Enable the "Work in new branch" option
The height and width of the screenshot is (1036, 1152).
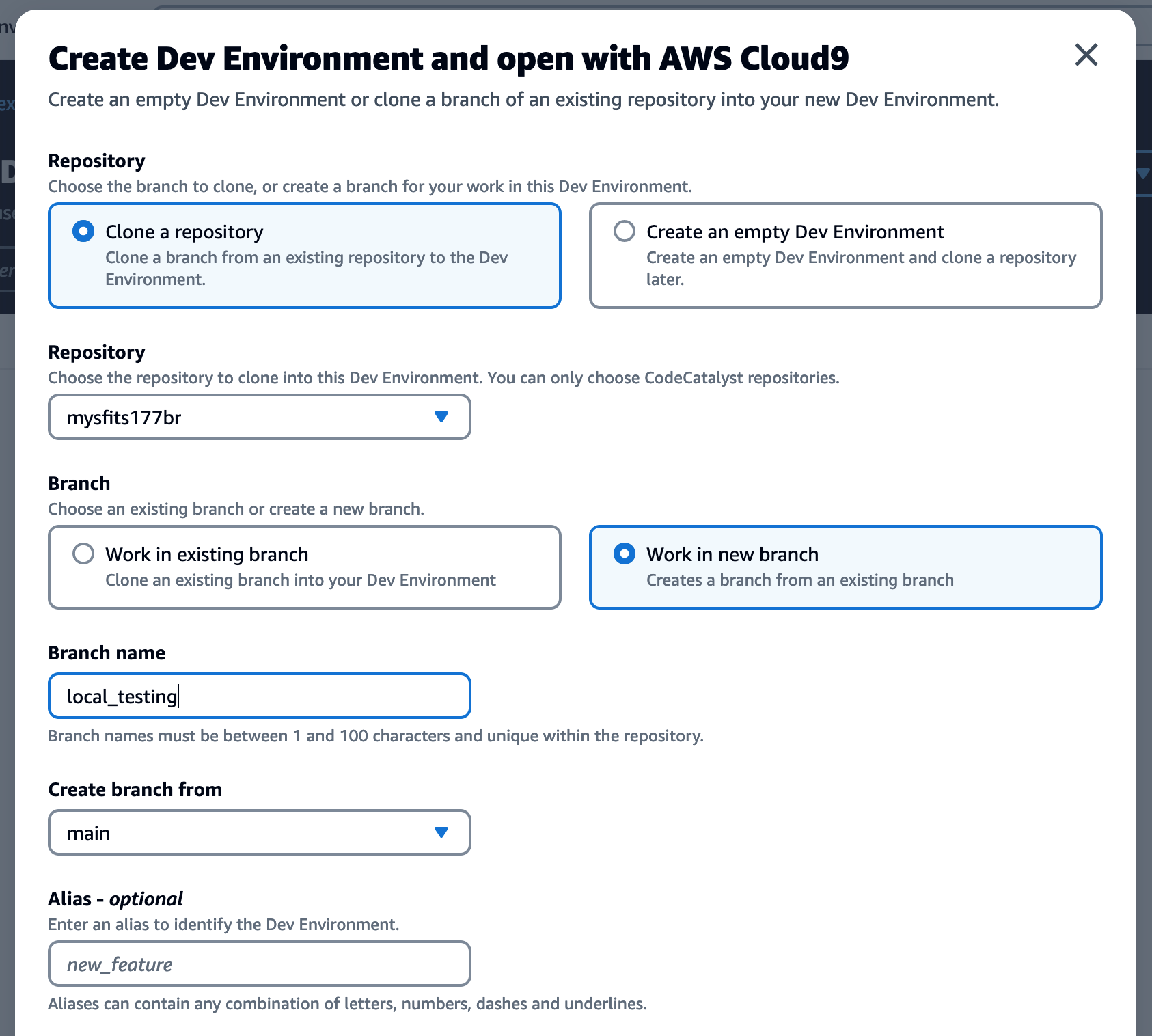pos(624,554)
